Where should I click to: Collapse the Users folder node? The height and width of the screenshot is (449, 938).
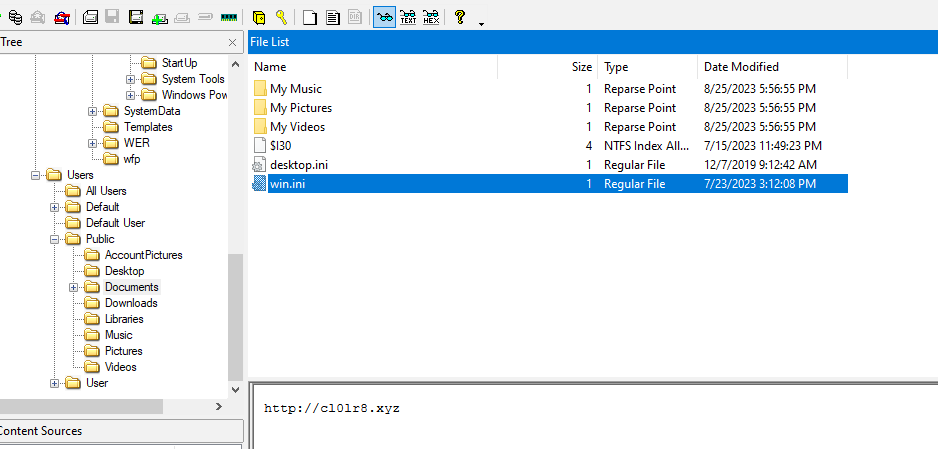click(x=35, y=175)
